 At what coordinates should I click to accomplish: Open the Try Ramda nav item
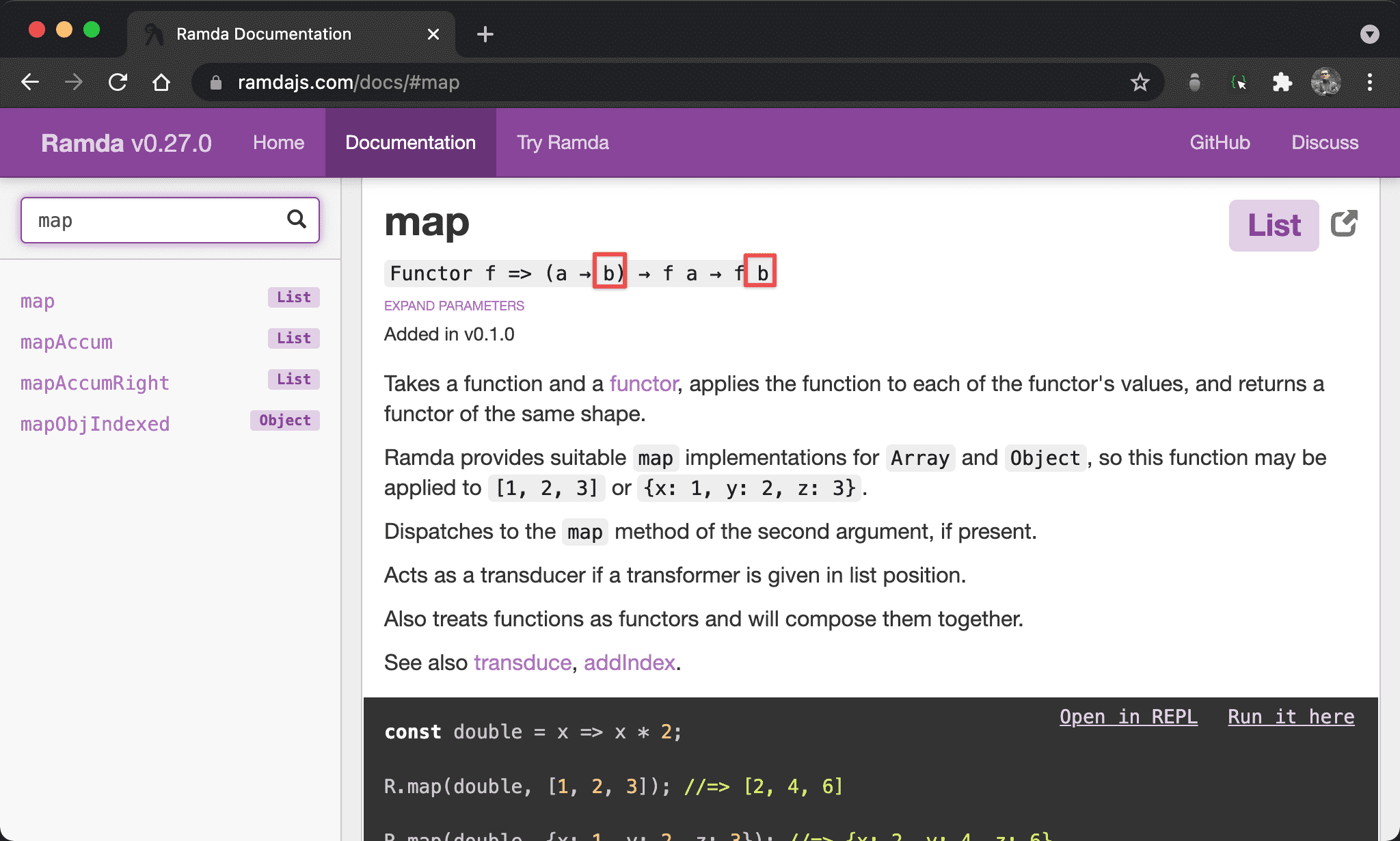pyautogui.click(x=563, y=143)
